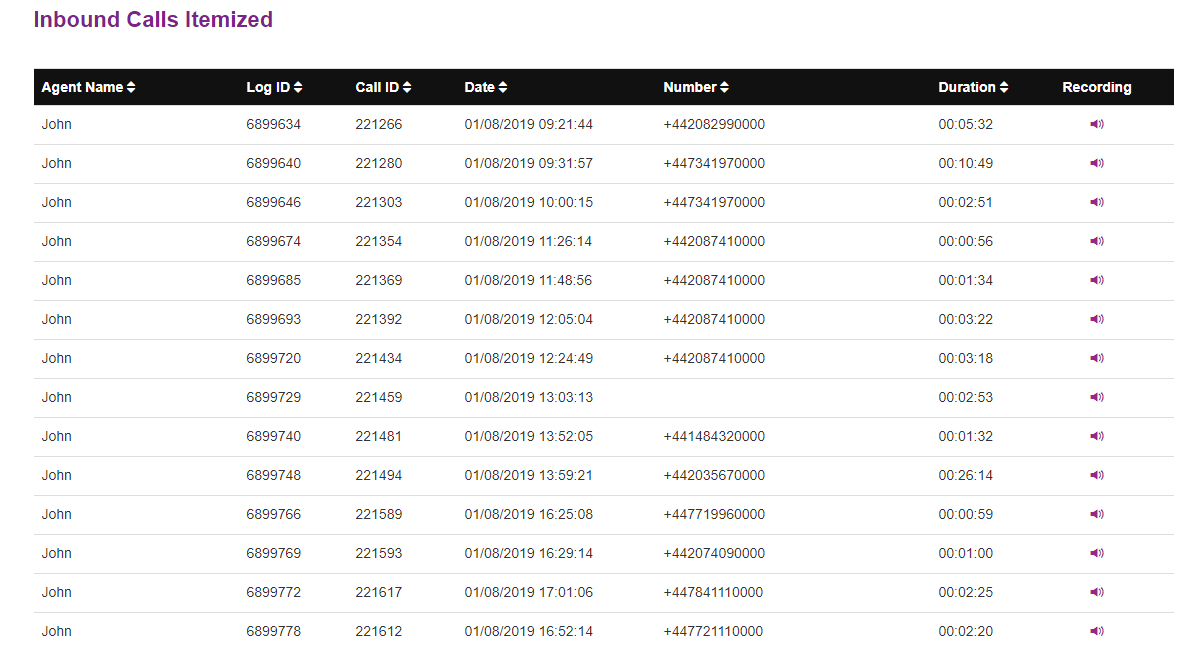Select Log ID 6899693 cell
The image size is (1184, 660).
[x=273, y=319]
